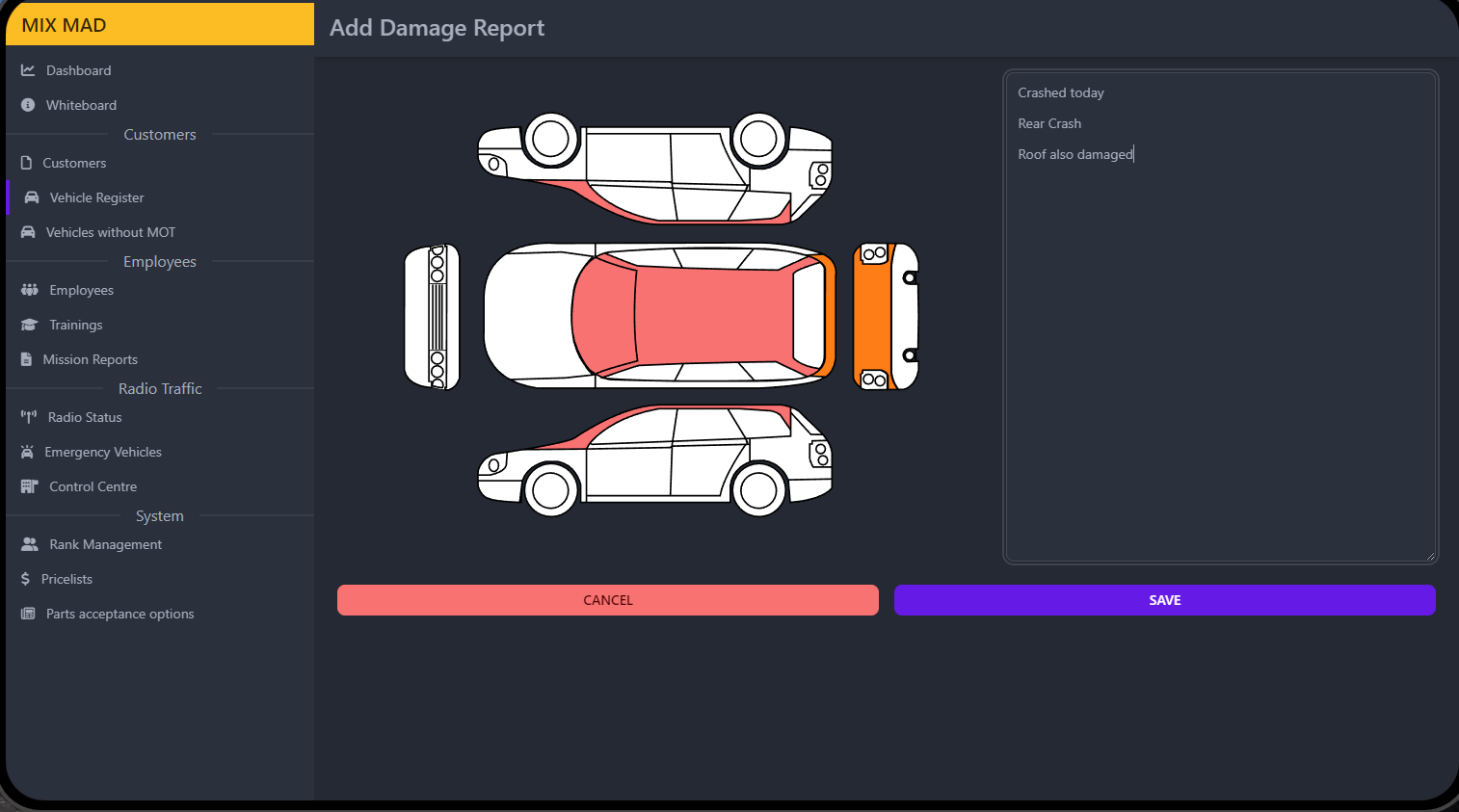Toggle damage on the front view
The height and width of the screenshot is (812, 1459).
[x=432, y=316]
